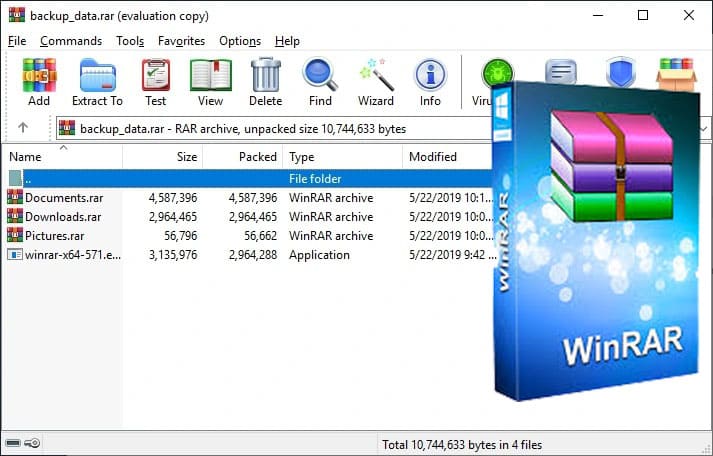Select the Pictures.rar file name
The height and width of the screenshot is (456, 713).
pos(55,236)
